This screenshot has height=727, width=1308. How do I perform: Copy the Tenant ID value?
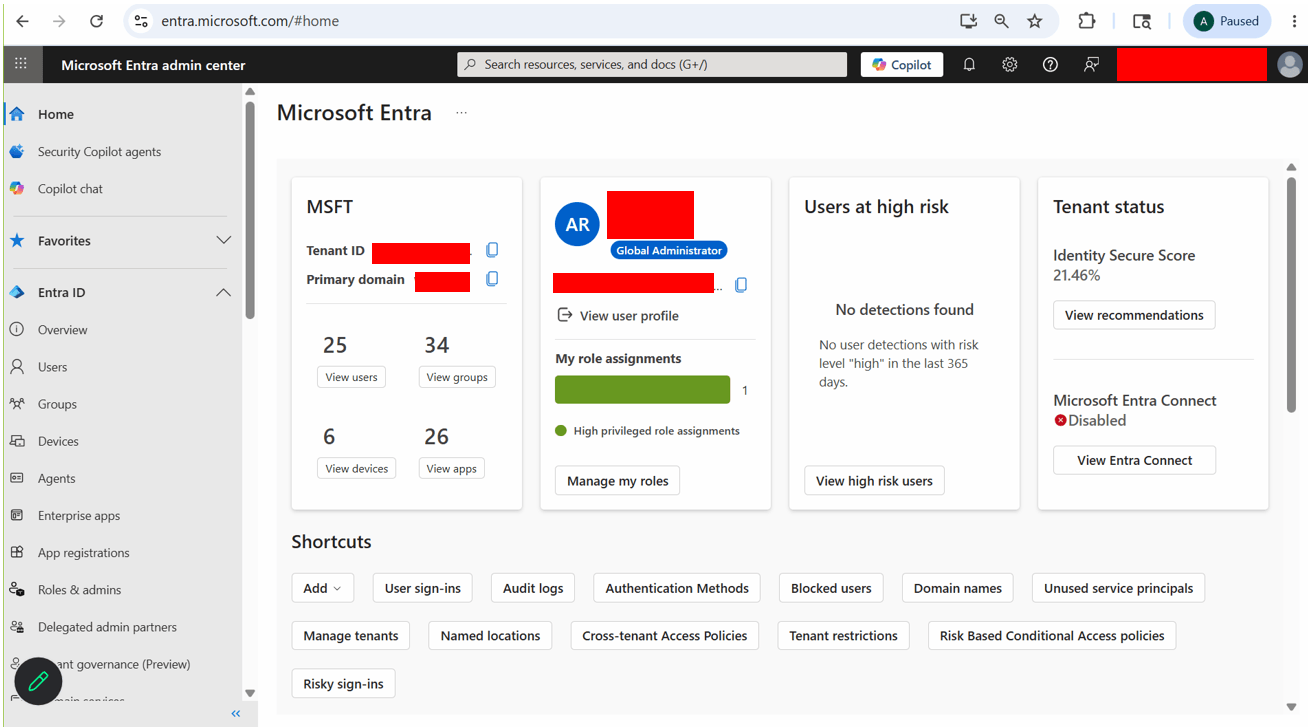coord(492,250)
